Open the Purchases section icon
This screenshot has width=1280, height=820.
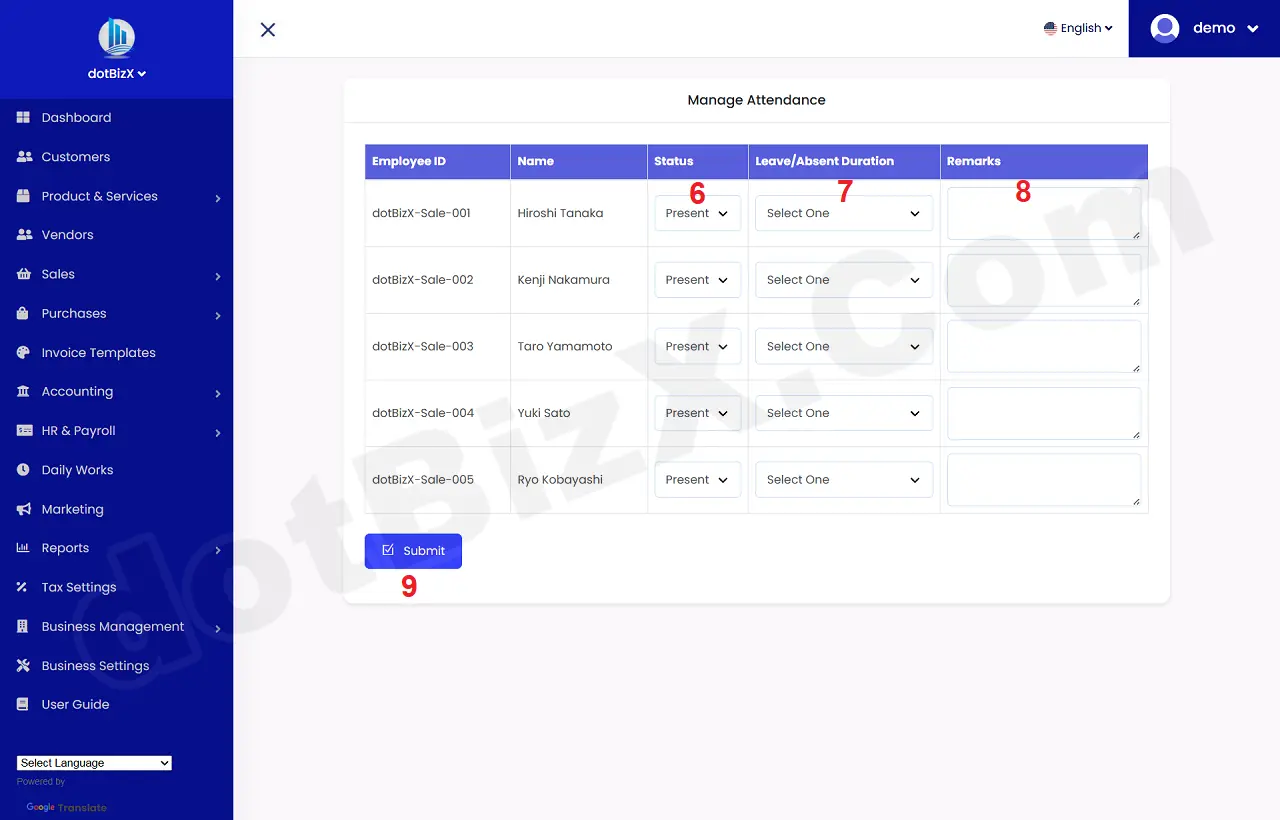tap(23, 313)
